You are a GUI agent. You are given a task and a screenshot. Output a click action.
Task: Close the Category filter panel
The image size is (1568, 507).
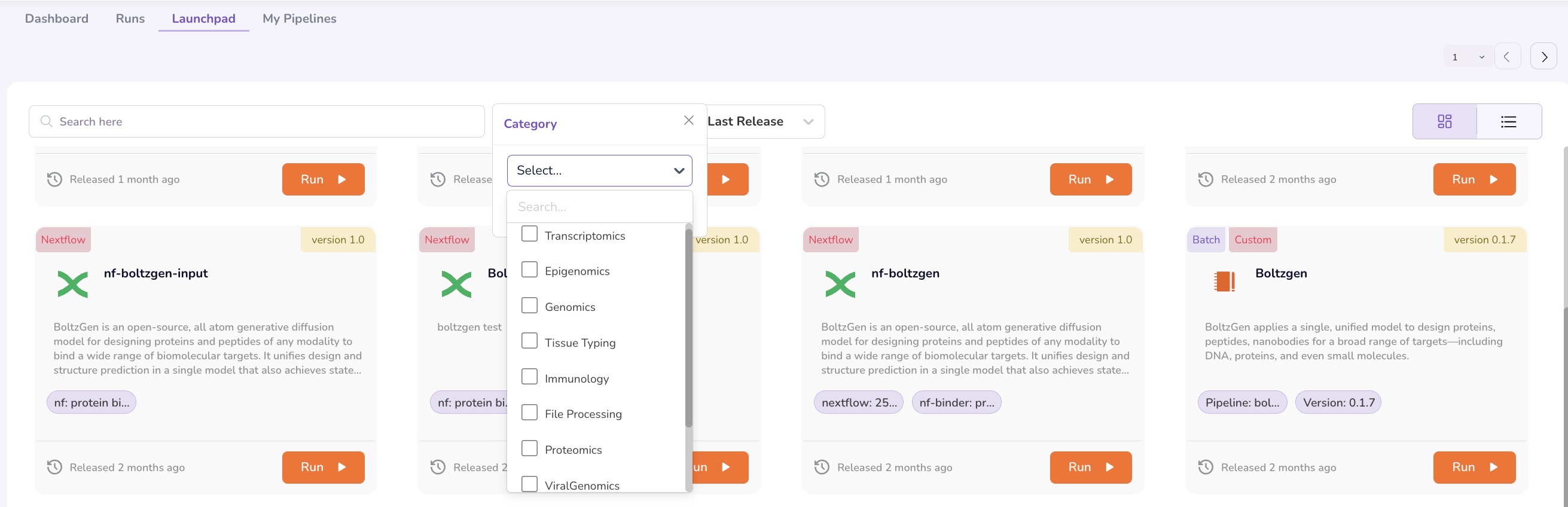[688, 121]
